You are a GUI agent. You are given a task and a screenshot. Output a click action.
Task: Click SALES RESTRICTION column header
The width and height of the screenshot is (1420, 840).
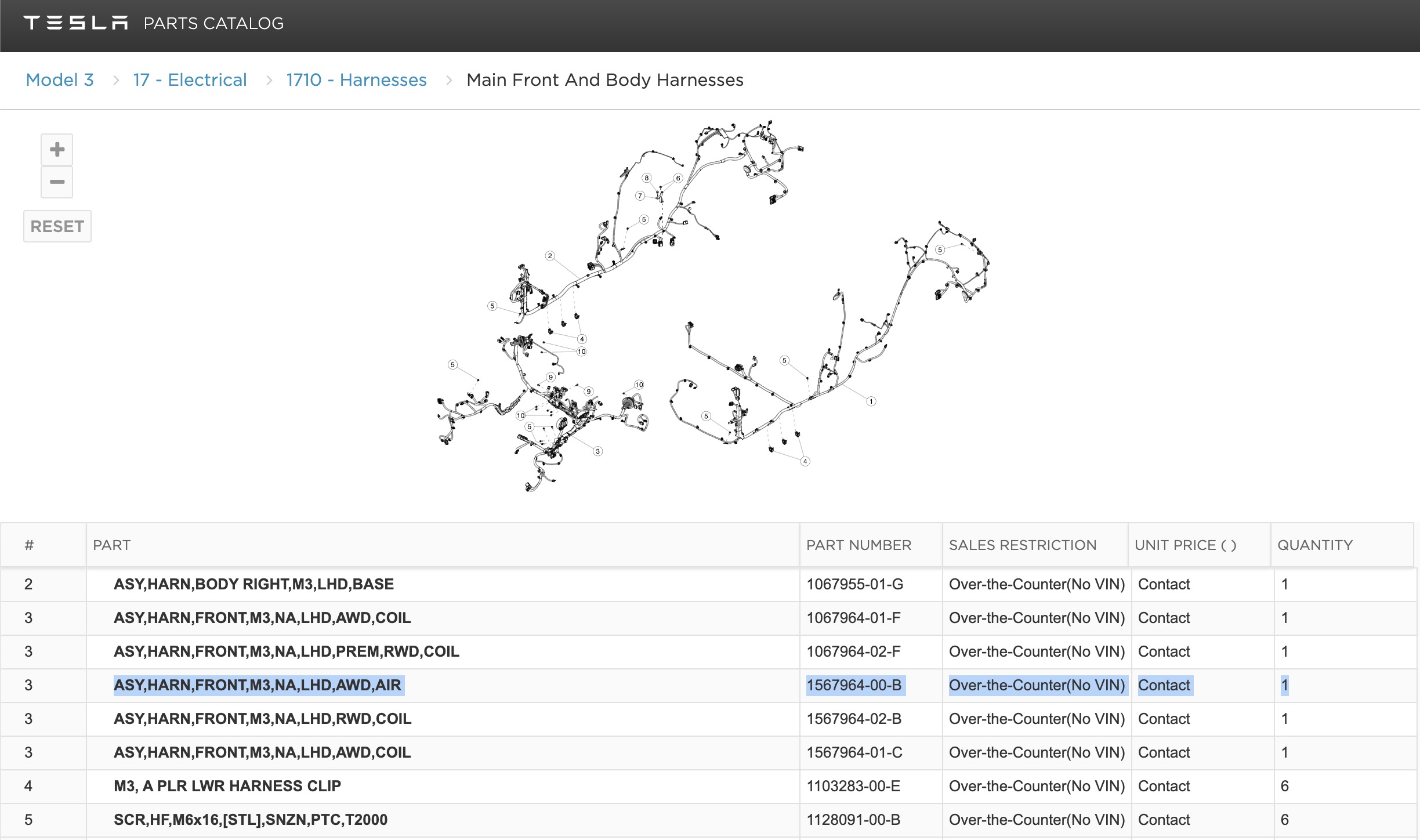[x=1022, y=545]
